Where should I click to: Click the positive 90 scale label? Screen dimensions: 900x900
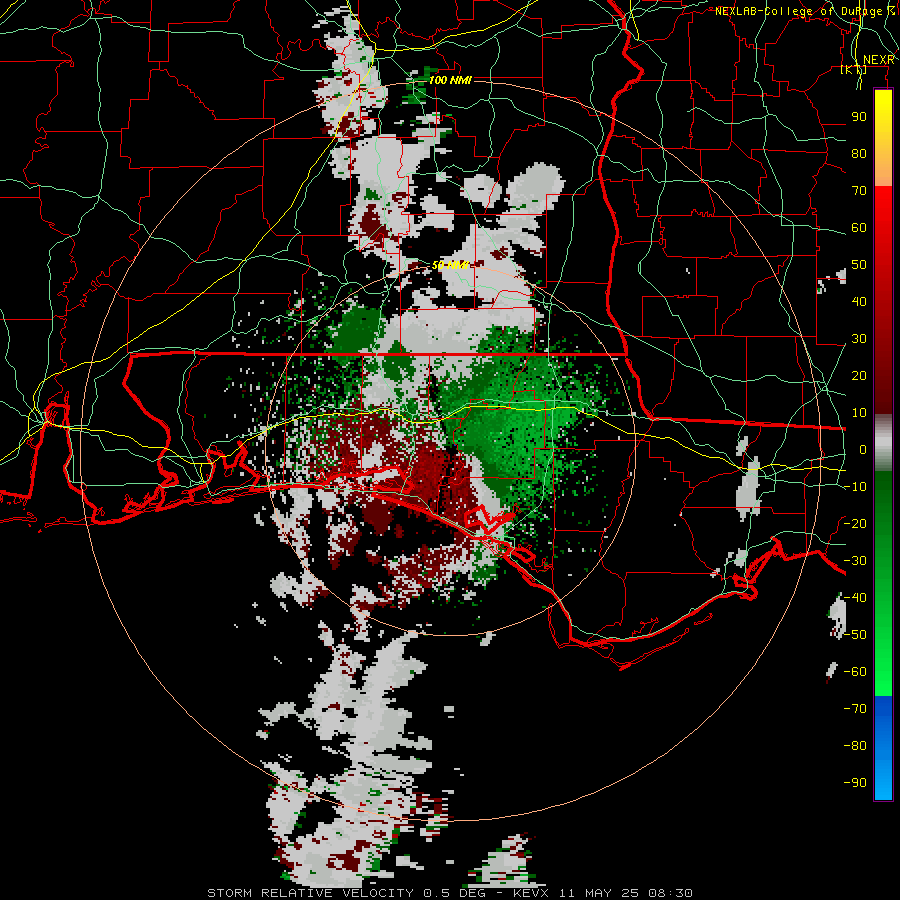(x=859, y=117)
